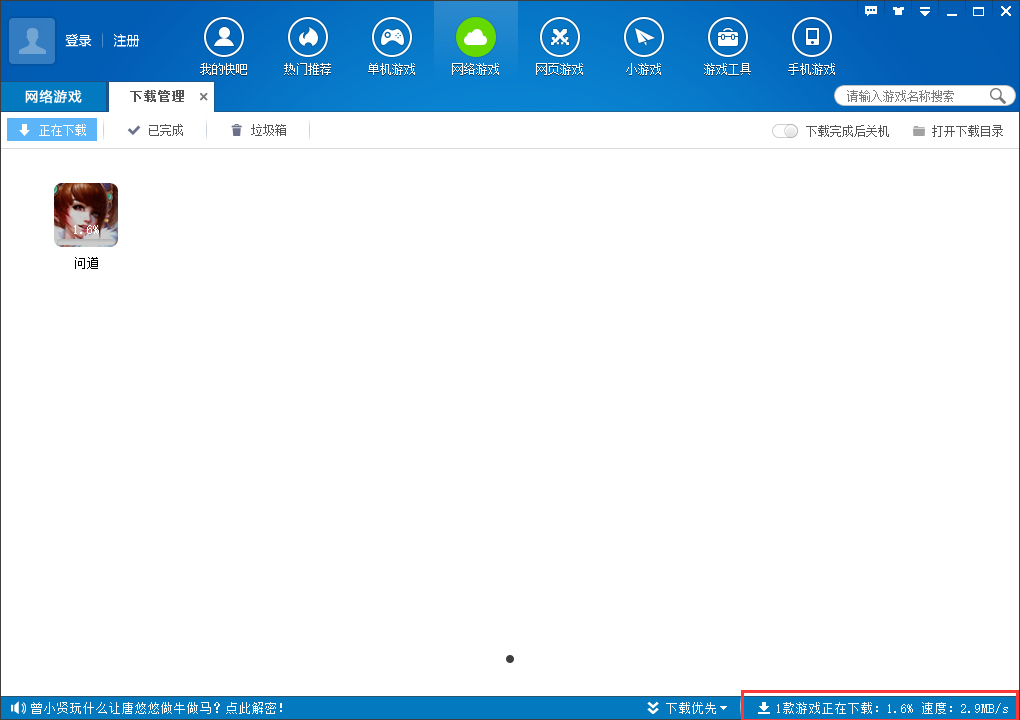Expand the 下载优先 dropdown
The image size is (1020, 720).
pyautogui.click(x=687, y=708)
